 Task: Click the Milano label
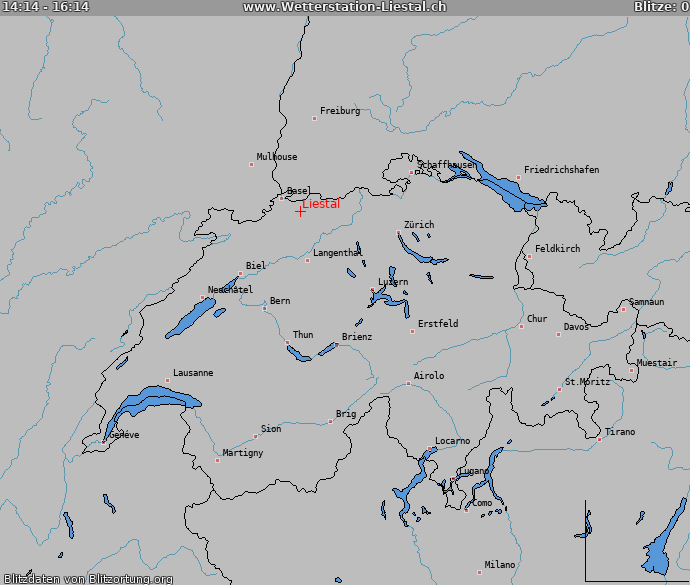click(499, 565)
